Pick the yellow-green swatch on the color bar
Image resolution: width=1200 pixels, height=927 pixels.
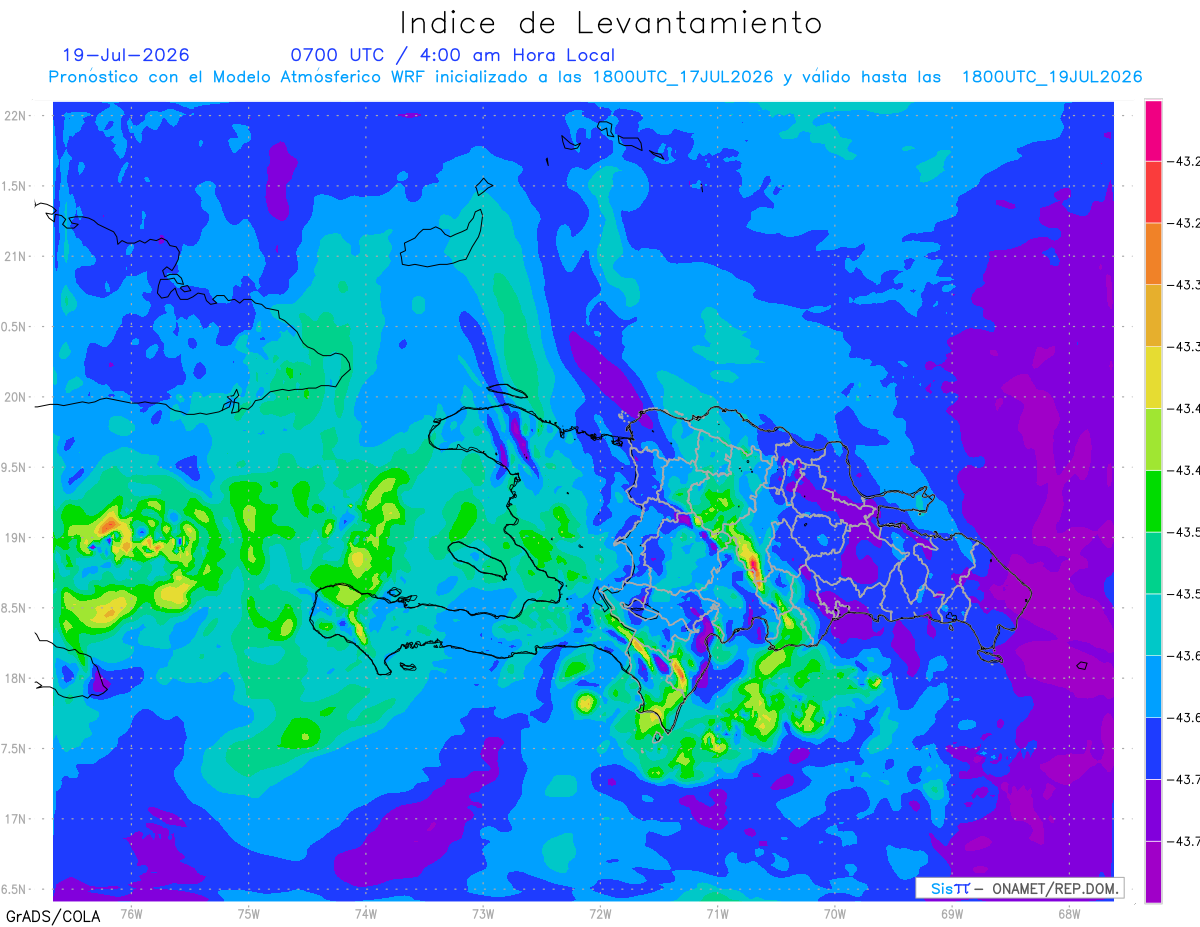(x=1153, y=439)
